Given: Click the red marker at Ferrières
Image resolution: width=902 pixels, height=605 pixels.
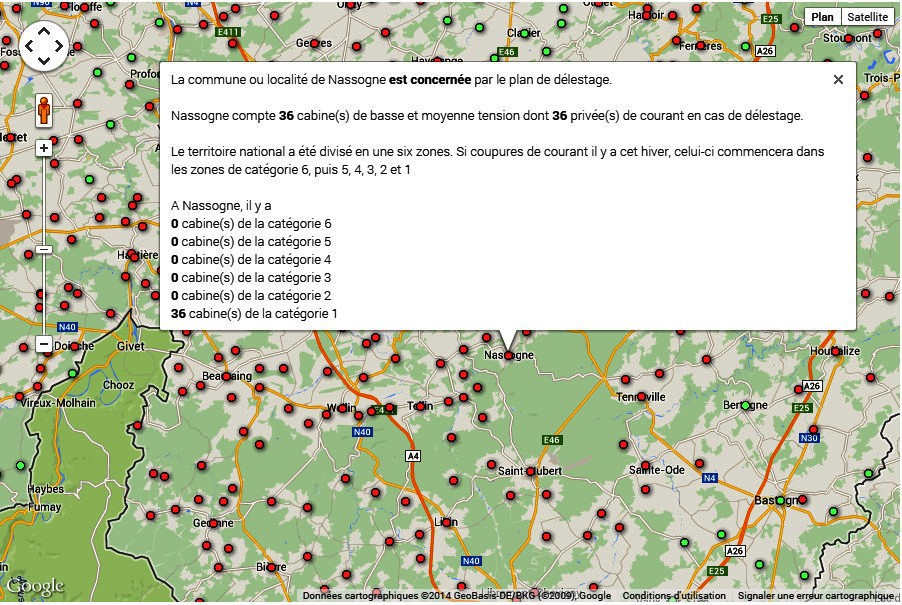Looking at the screenshot, I should click(x=700, y=45).
